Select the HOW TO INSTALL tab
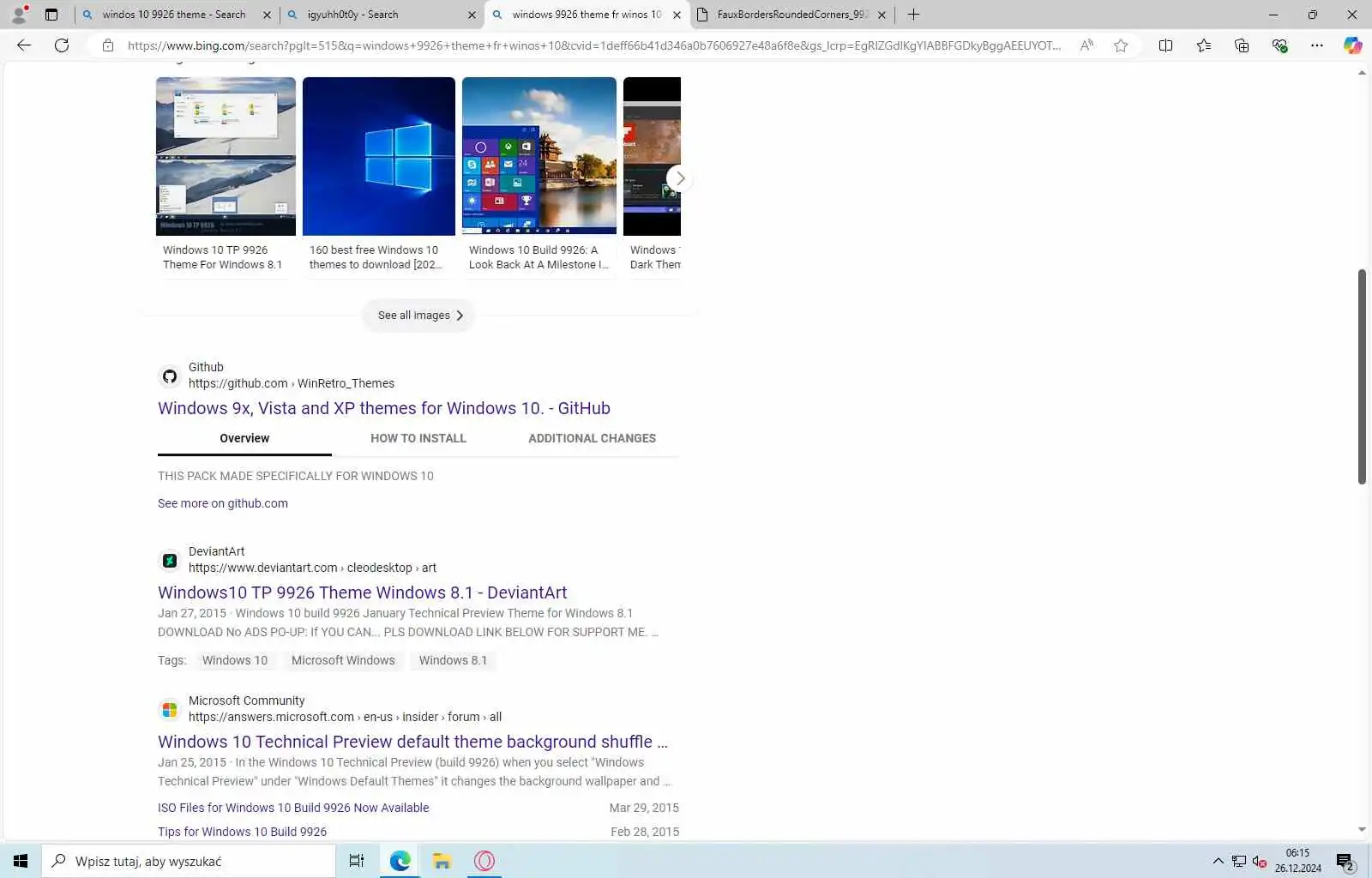Screen dimensions: 1372x878 pos(418,438)
